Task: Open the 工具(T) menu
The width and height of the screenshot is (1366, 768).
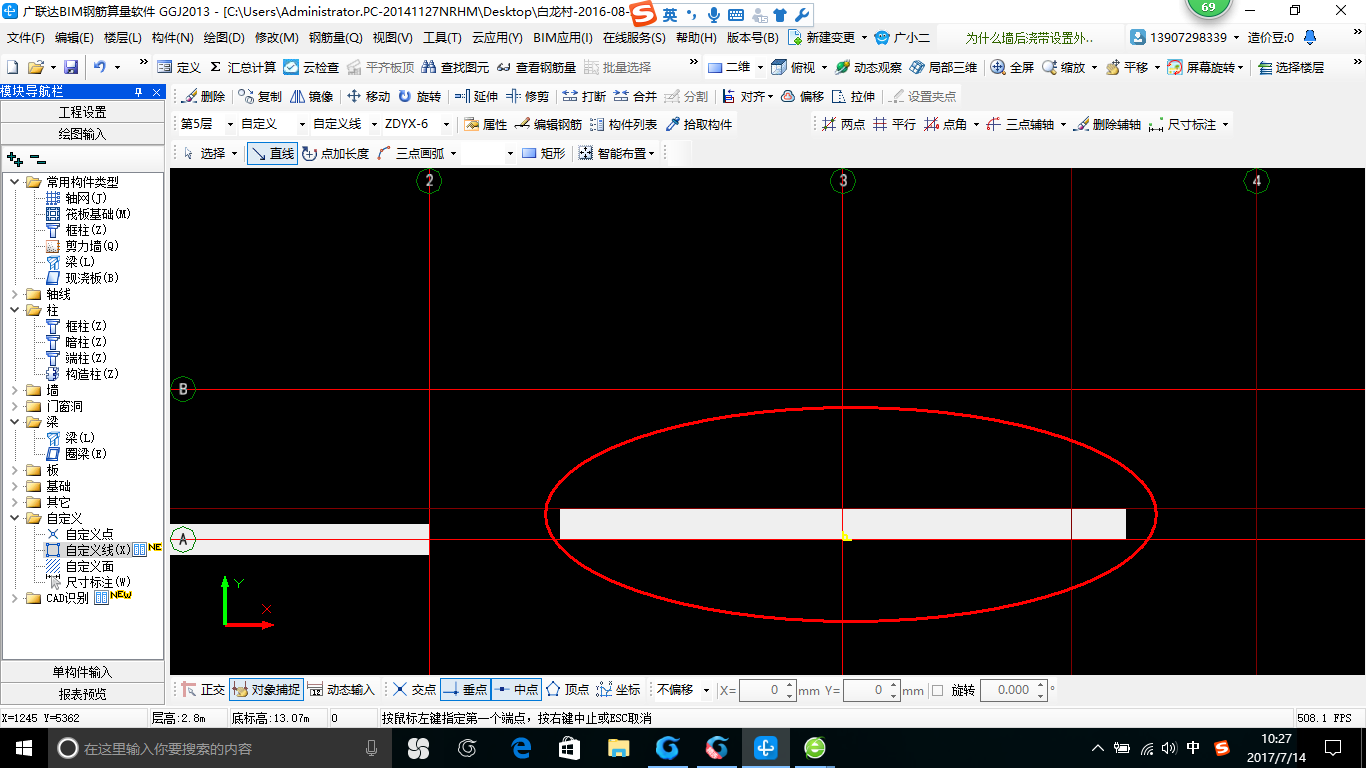Action: click(x=442, y=38)
